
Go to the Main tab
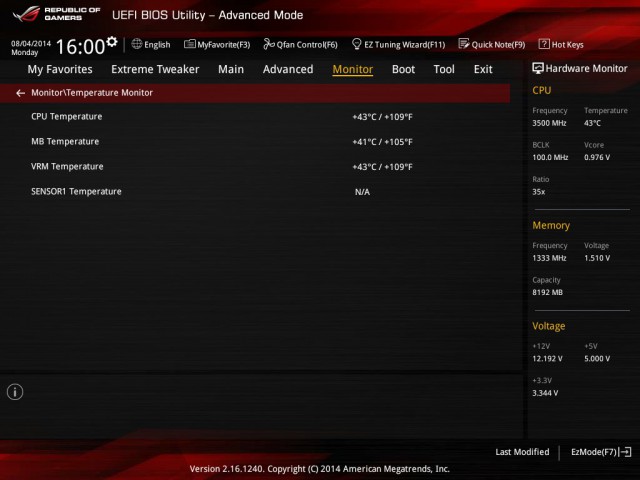[231, 69]
